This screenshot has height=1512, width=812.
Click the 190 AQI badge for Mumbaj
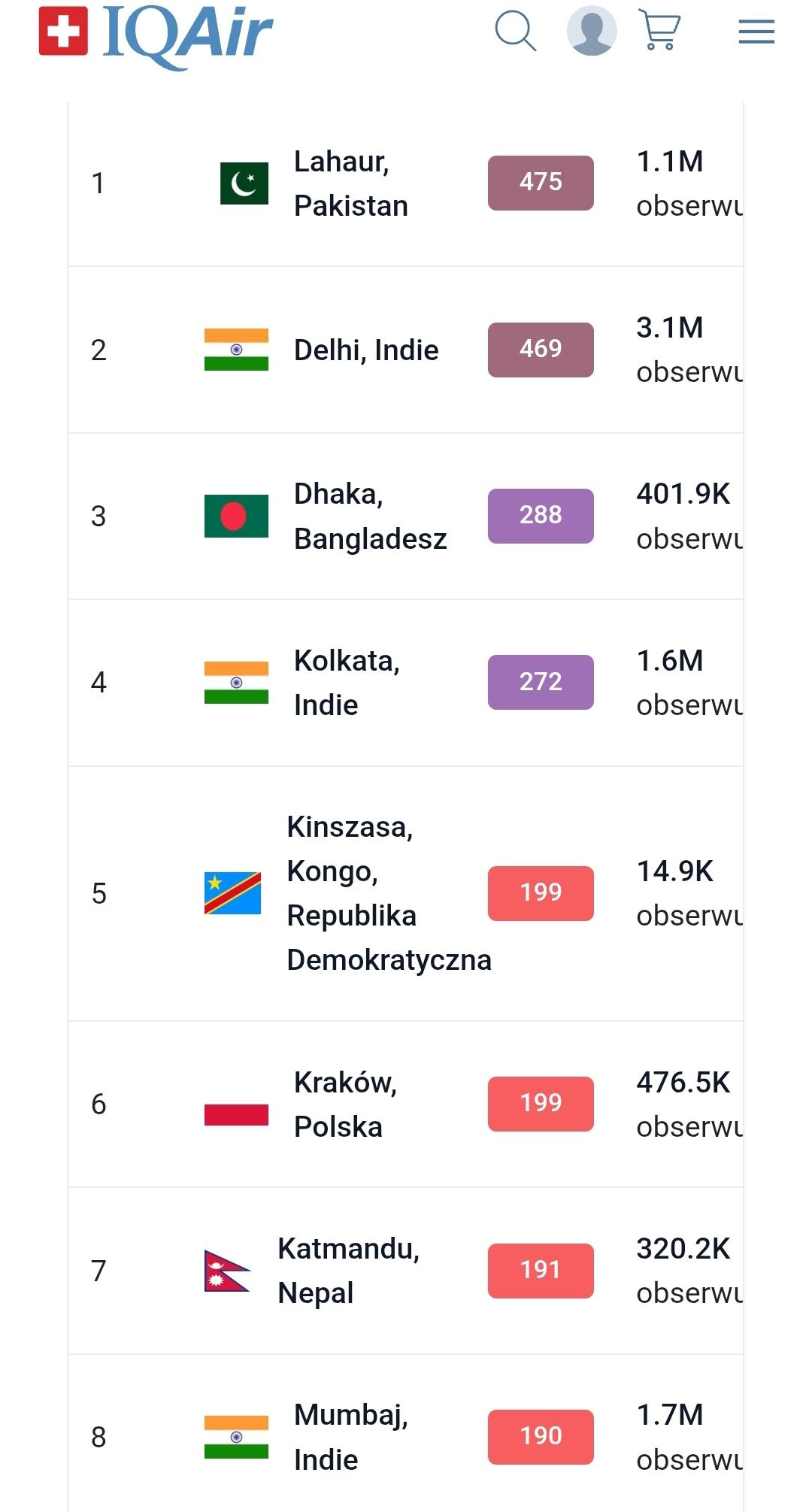tap(541, 1436)
